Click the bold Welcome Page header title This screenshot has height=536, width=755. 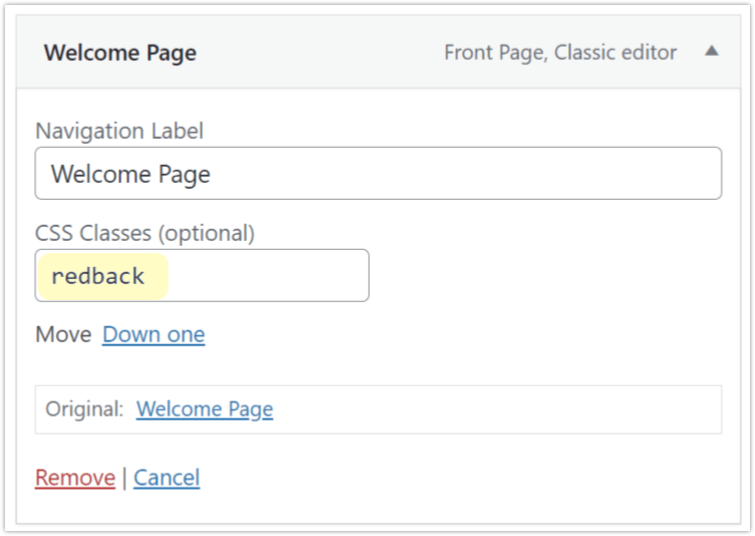(120, 53)
